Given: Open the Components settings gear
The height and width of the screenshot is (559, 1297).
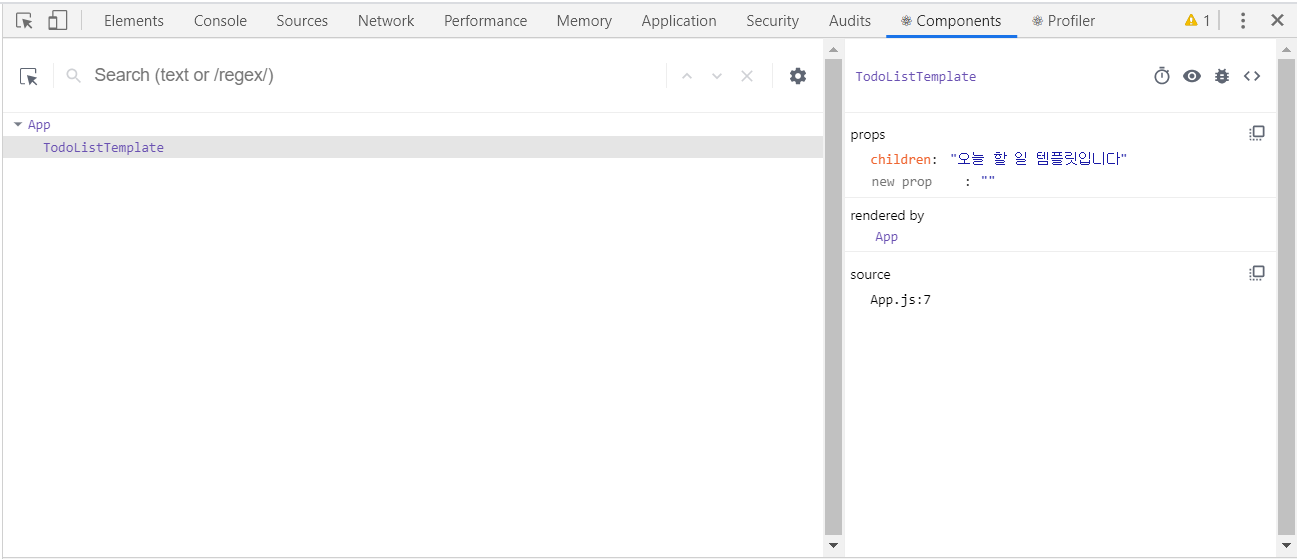Looking at the screenshot, I should [x=798, y=76].
